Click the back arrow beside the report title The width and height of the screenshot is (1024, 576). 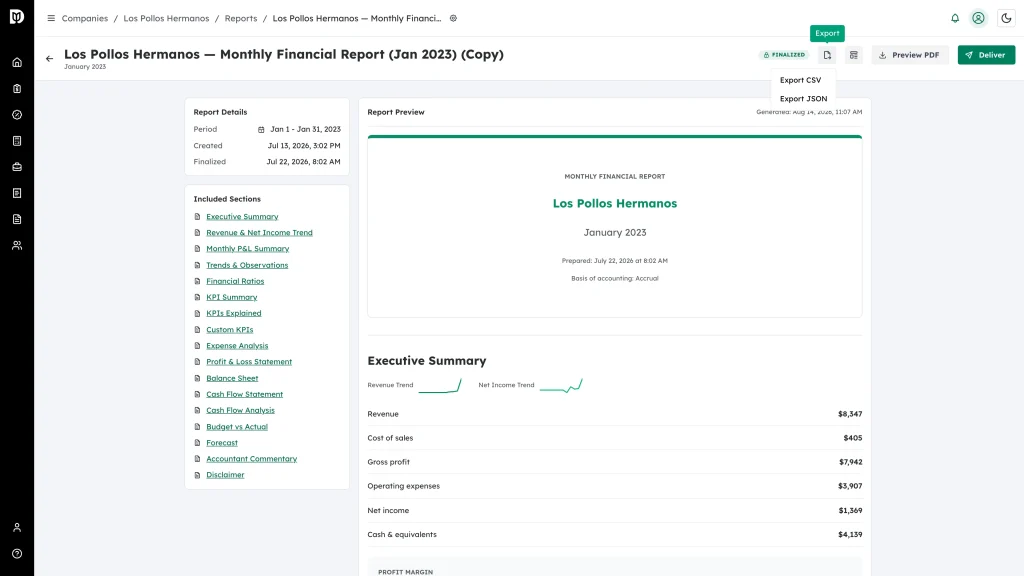pyautogui.click(x=50, y=59)
